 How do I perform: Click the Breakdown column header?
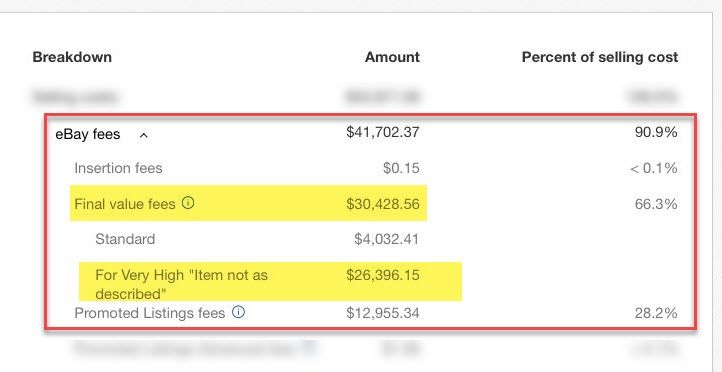72,57
